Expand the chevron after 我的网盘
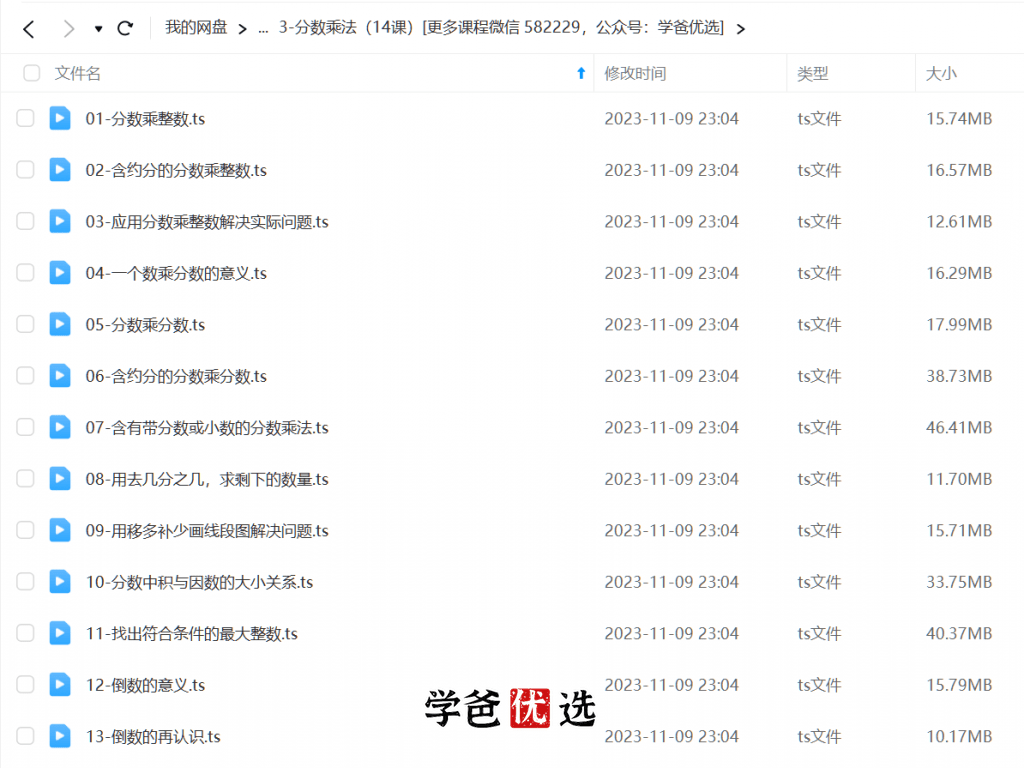Screen dimensions: 1024x768 242,29
